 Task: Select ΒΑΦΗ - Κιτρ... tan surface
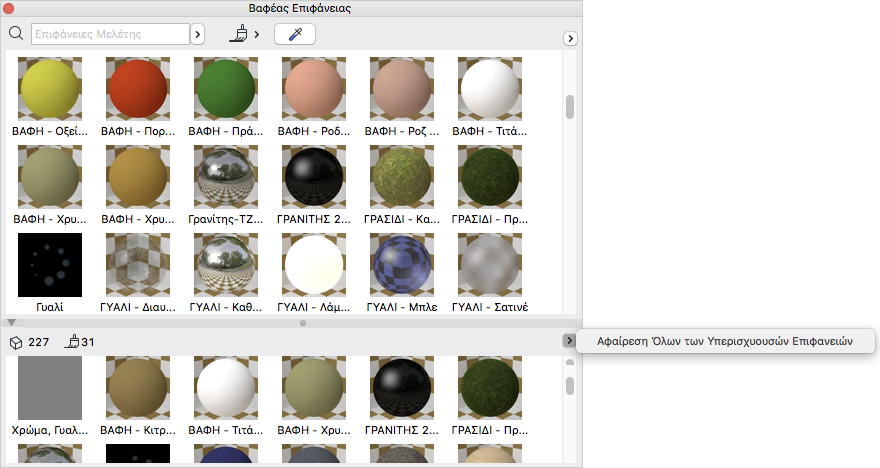(x=138, y=388)
